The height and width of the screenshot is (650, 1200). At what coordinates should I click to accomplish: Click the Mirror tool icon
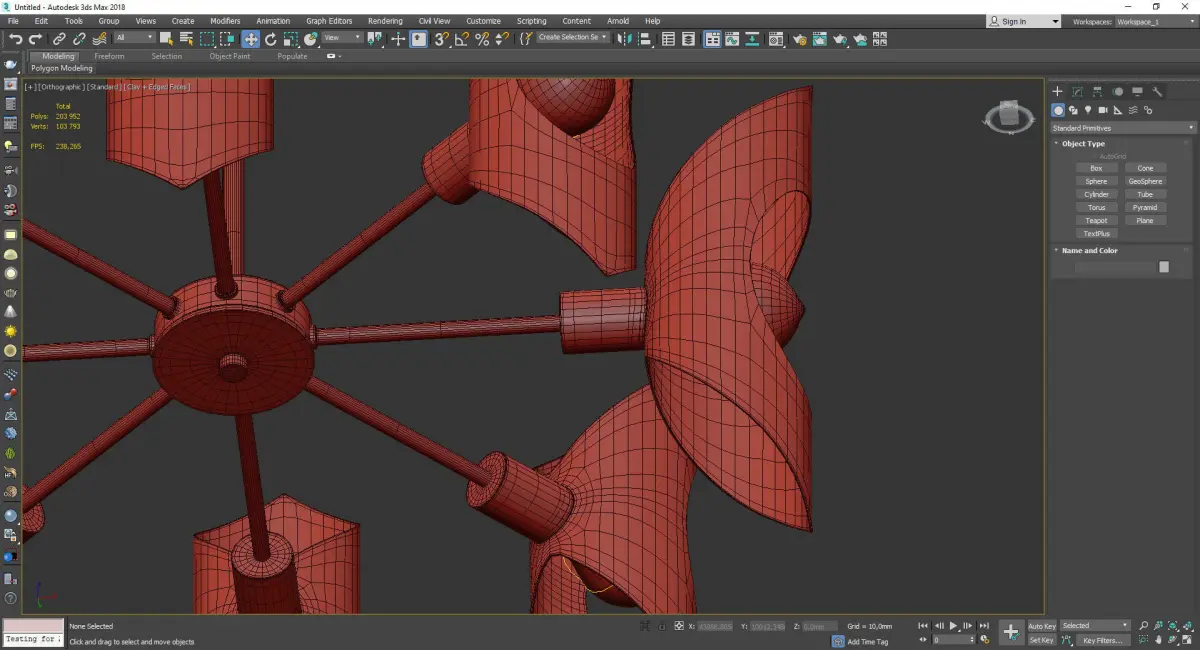pos(625,39)
